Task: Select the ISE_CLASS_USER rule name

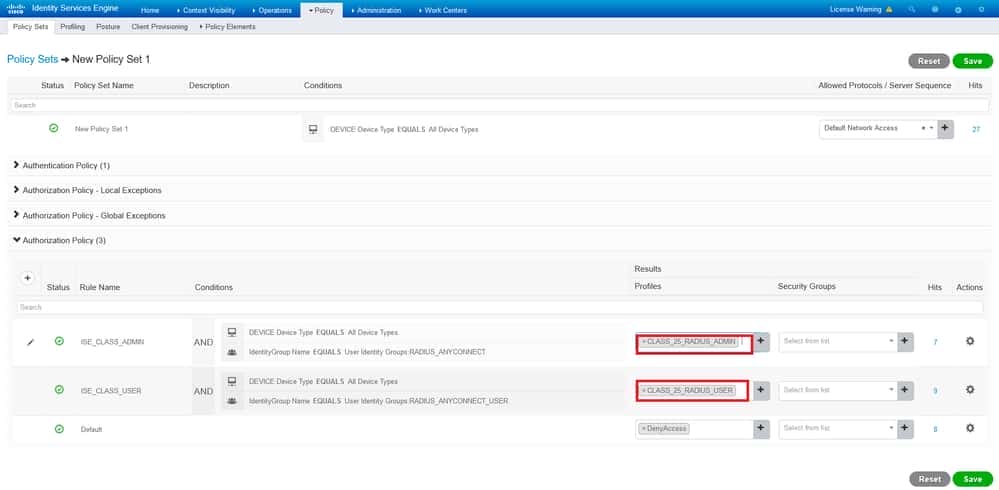Action: [x=111, y=391]
